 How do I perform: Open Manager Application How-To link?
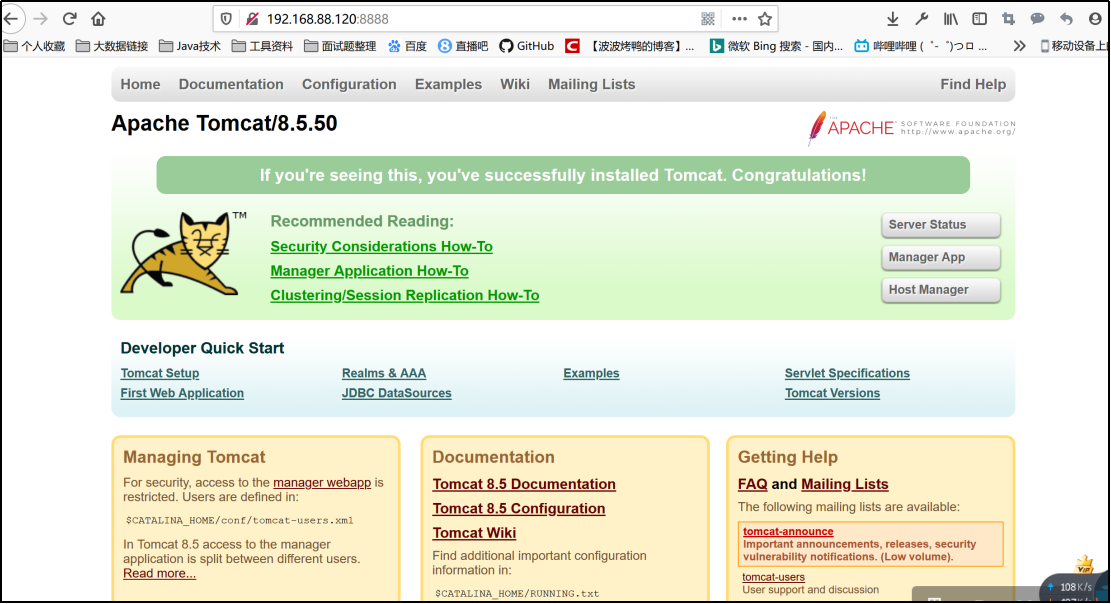(369, 271)
